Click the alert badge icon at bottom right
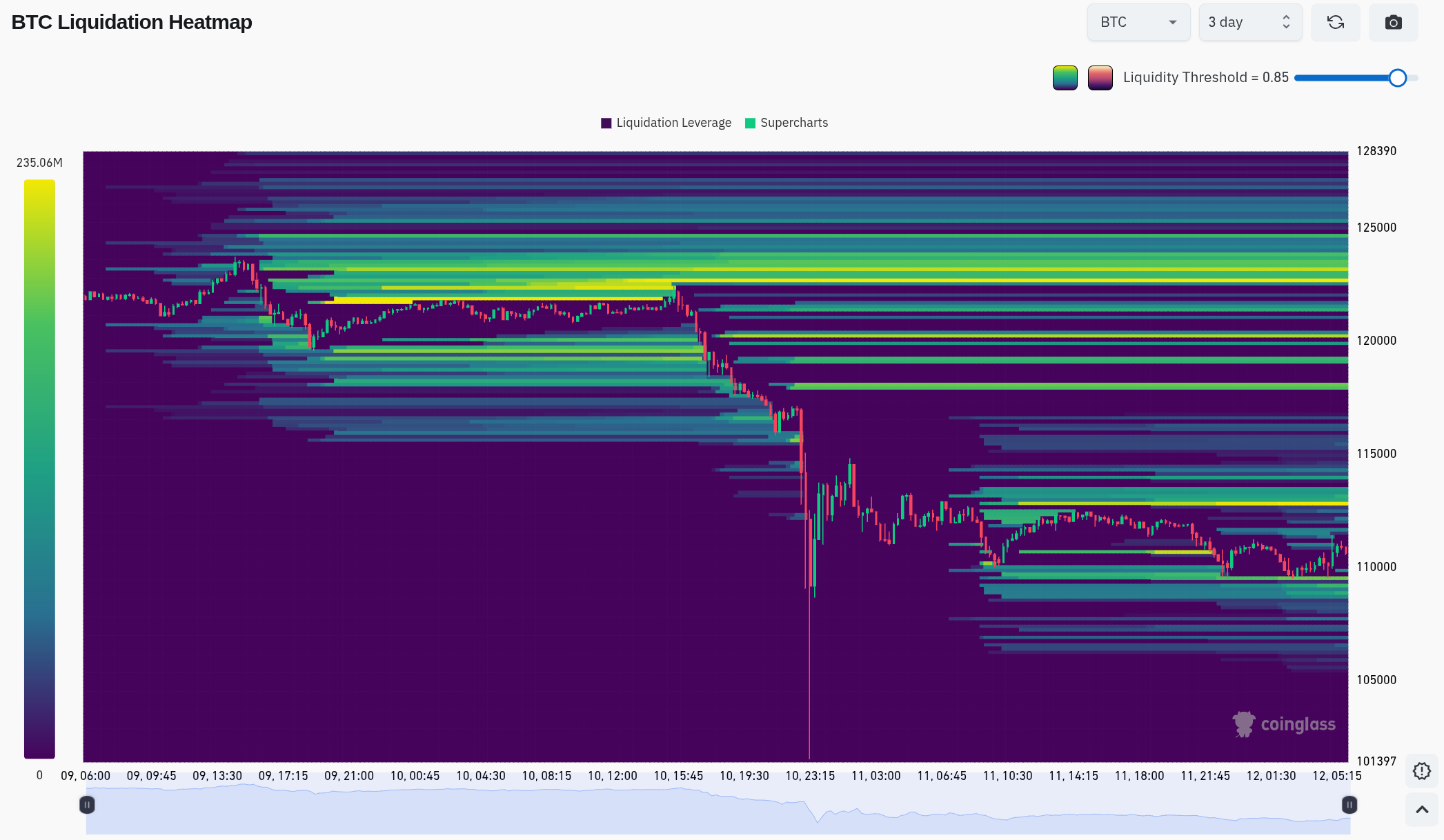Viewport: 1444px width, 840px height. (x=1421, y=771)
